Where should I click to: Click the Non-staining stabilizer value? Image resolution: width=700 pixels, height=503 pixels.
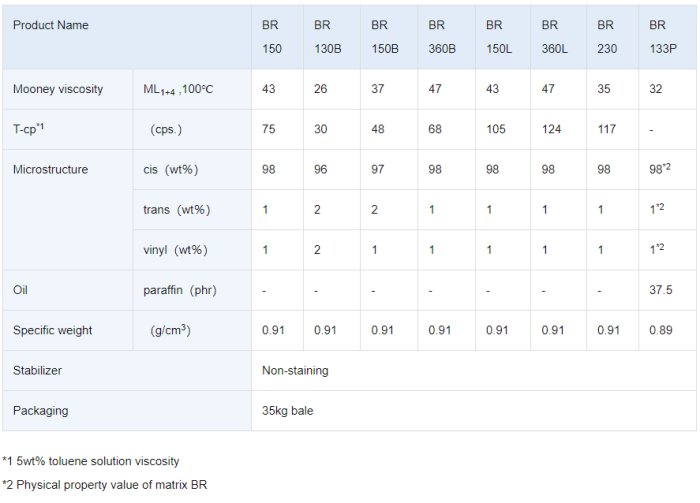tap(295, 370)
